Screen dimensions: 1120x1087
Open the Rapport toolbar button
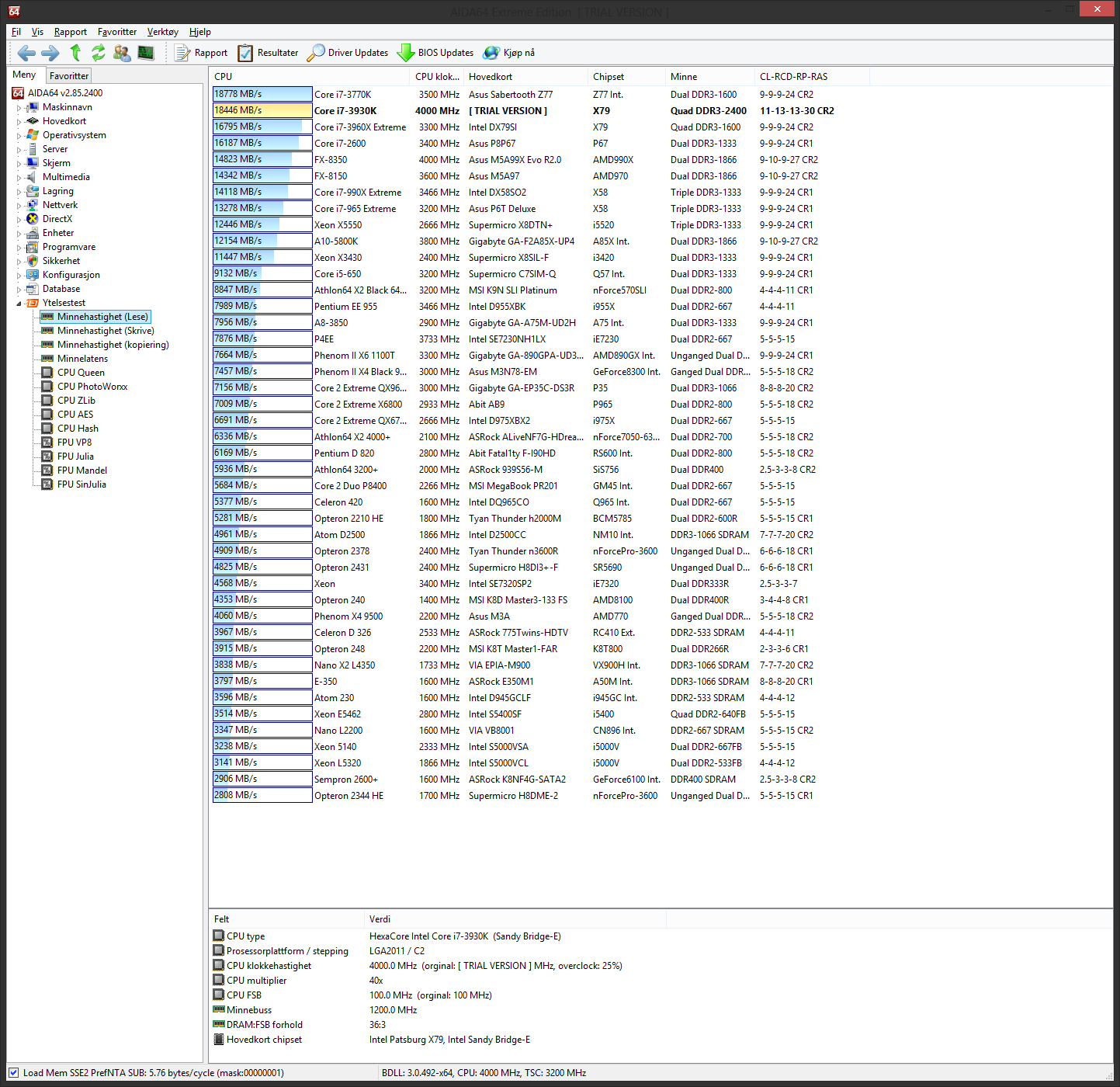pos(201,53)
